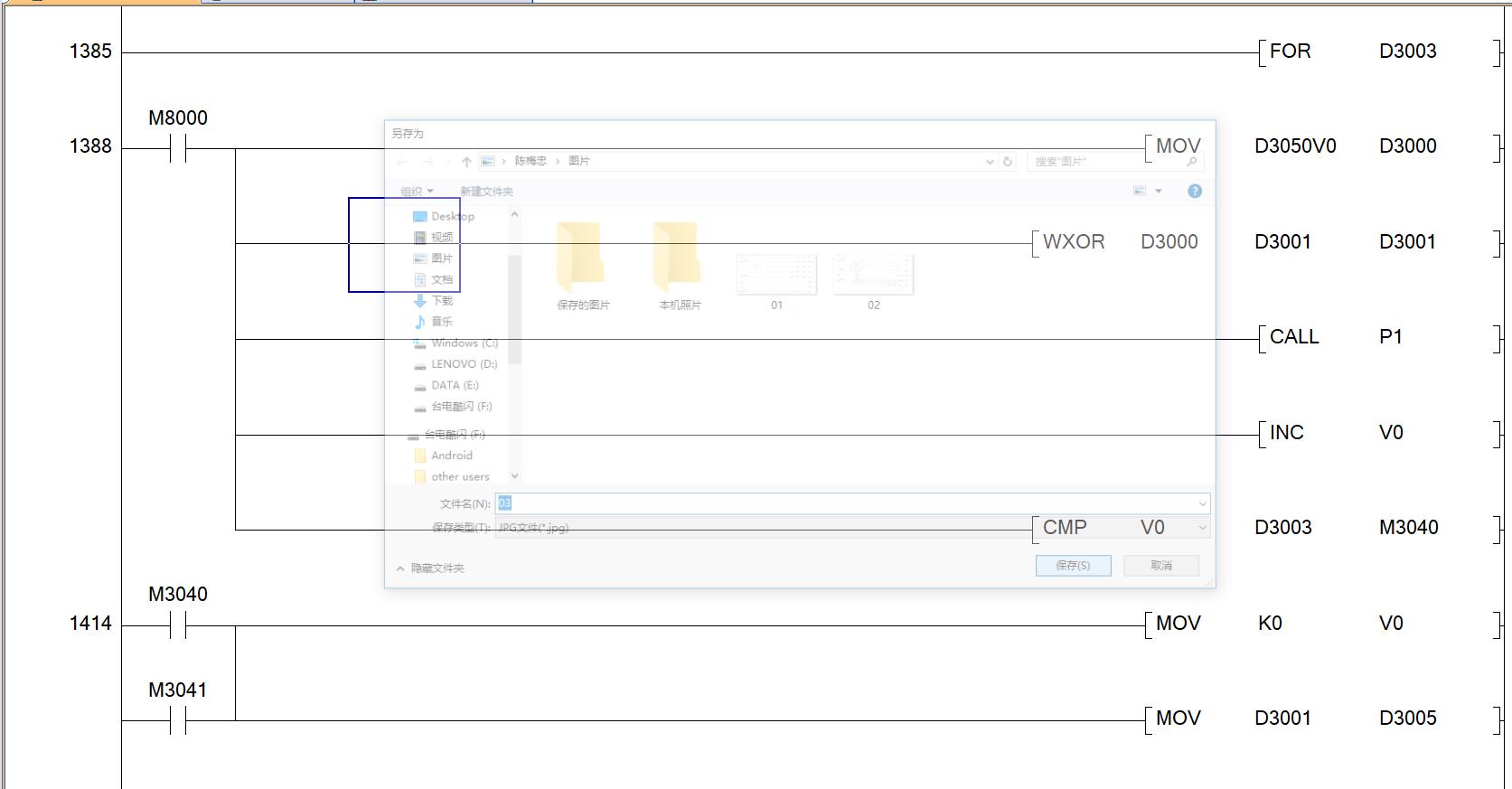Click the search magnifier icon in the search box
1512x789 pixels.
(1192, 162)
